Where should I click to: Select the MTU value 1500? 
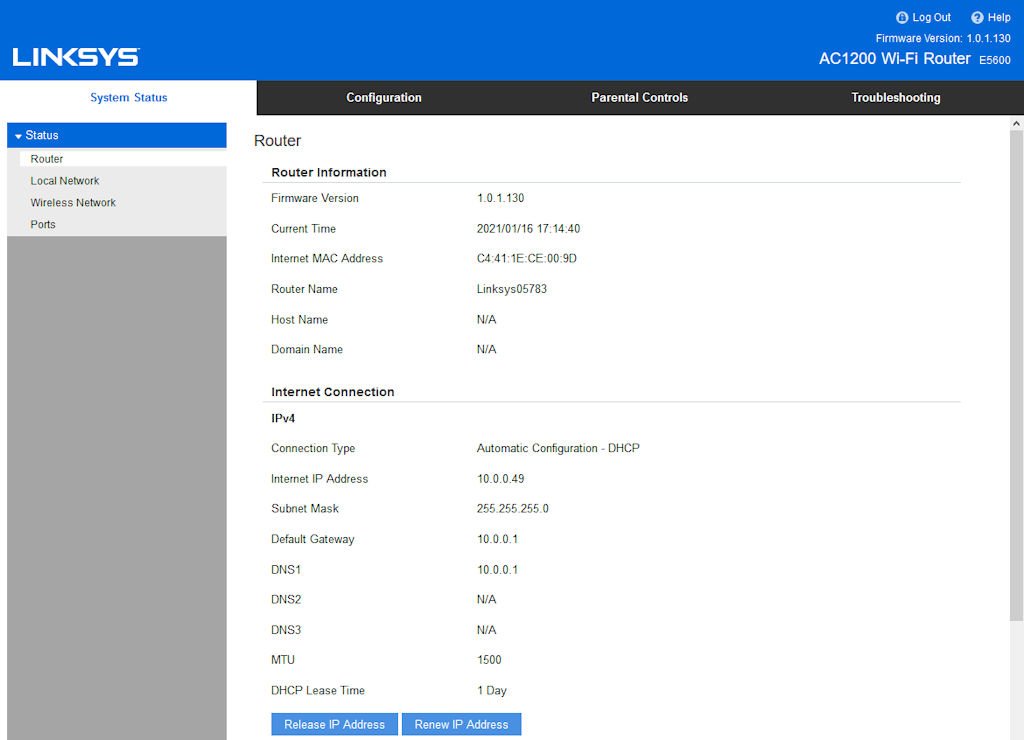489,660
